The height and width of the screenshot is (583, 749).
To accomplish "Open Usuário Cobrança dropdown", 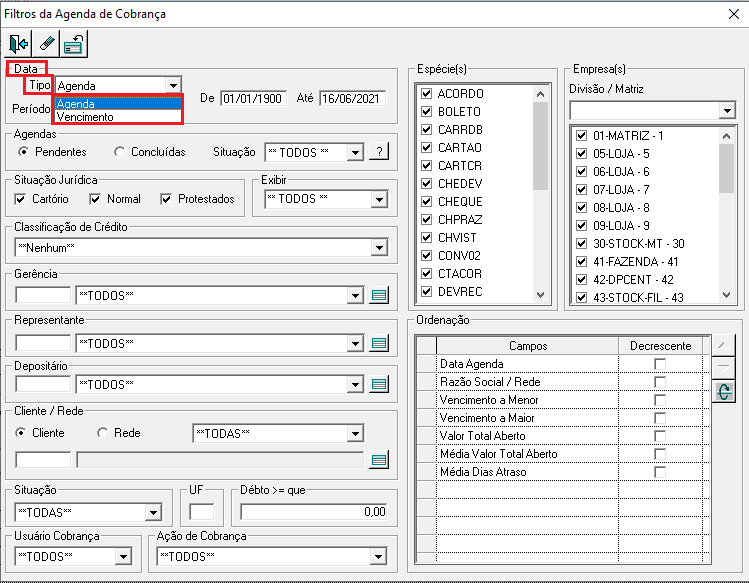I will point(123,557).
